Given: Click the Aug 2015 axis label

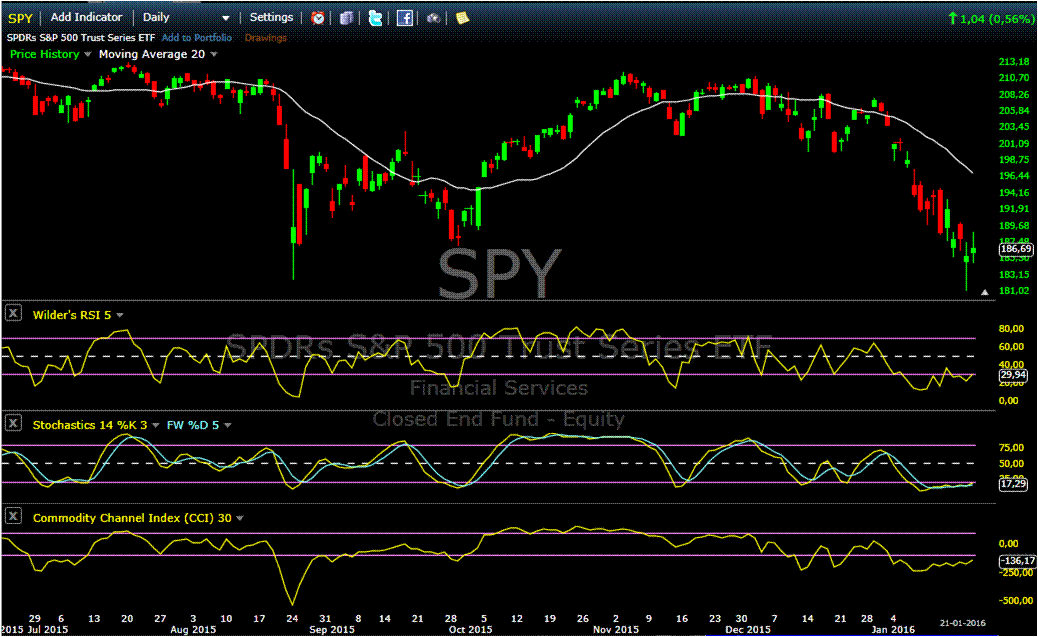Looking at the screenshot, I should pyautogui.click(x=193, y=629).
